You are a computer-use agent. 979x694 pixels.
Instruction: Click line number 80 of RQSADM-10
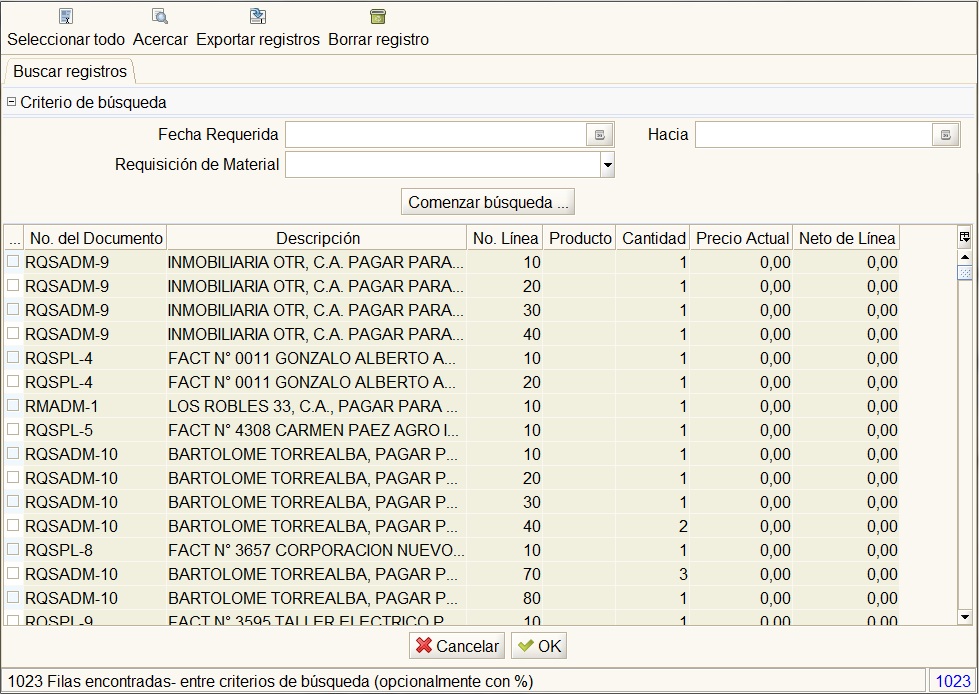505,598
